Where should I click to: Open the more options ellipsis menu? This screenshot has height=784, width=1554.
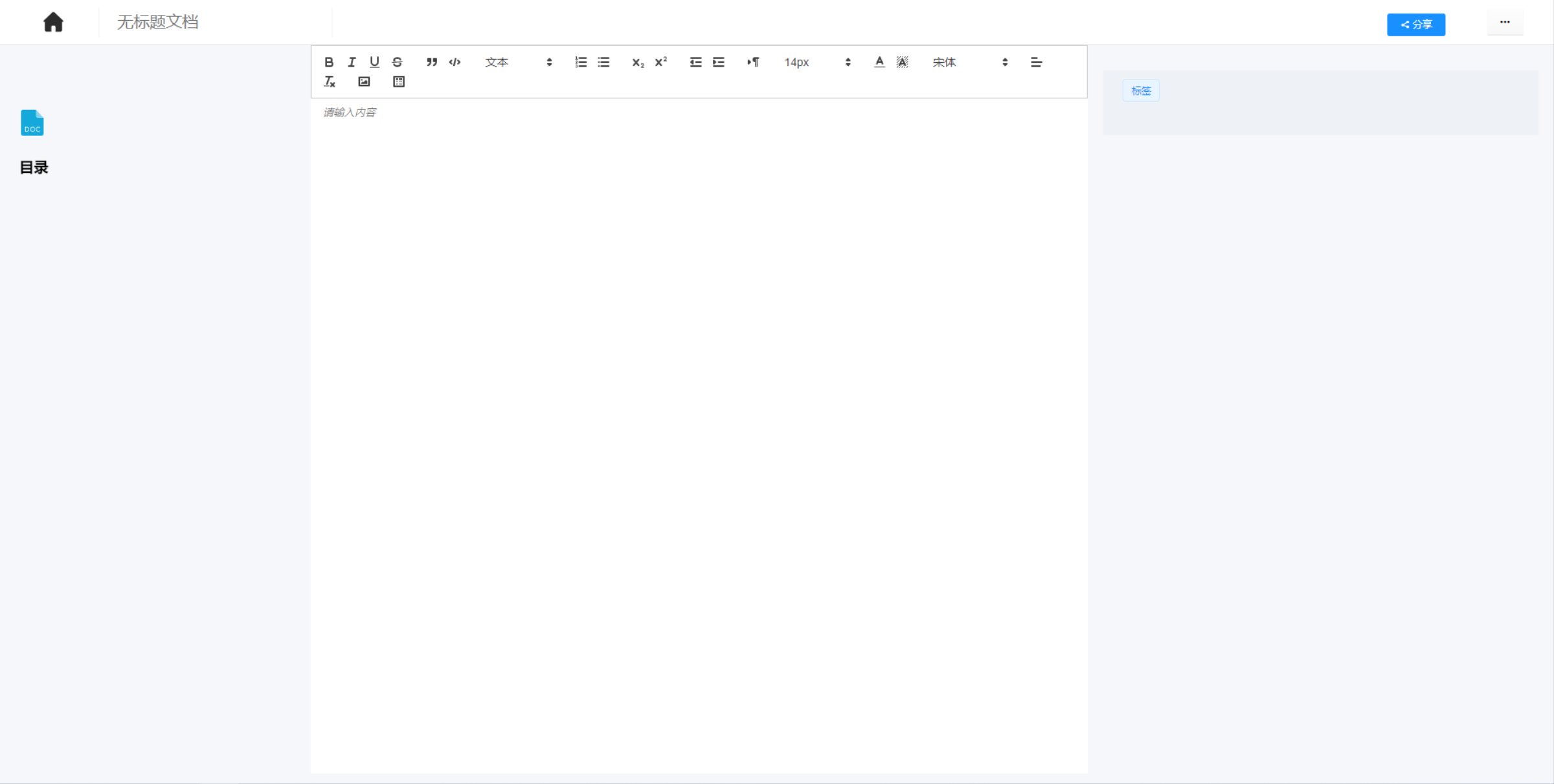coord(1505,22)
